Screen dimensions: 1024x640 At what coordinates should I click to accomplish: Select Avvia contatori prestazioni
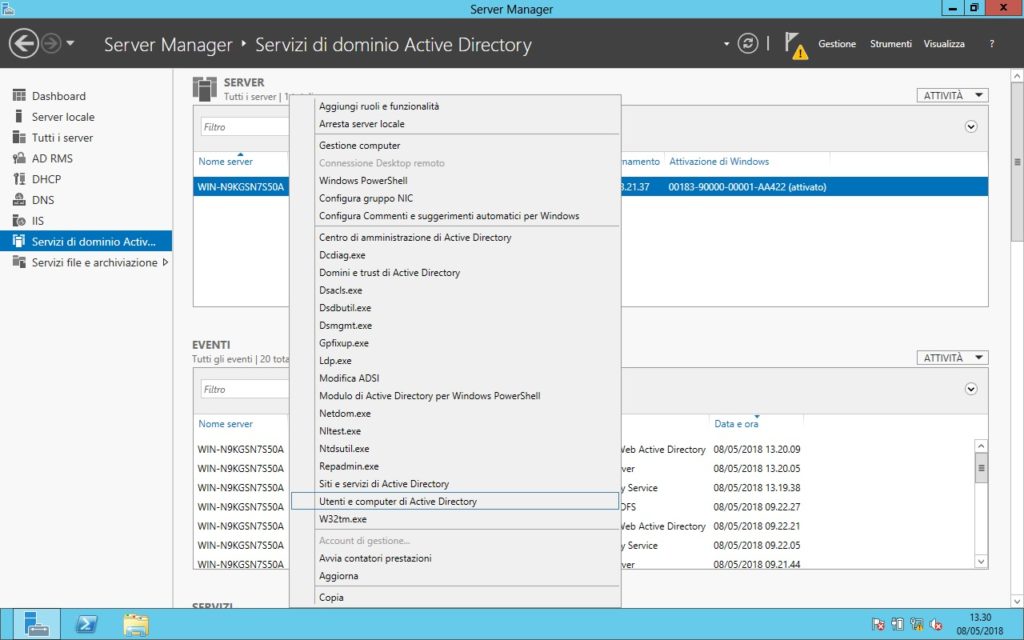(x=455, y=558)
